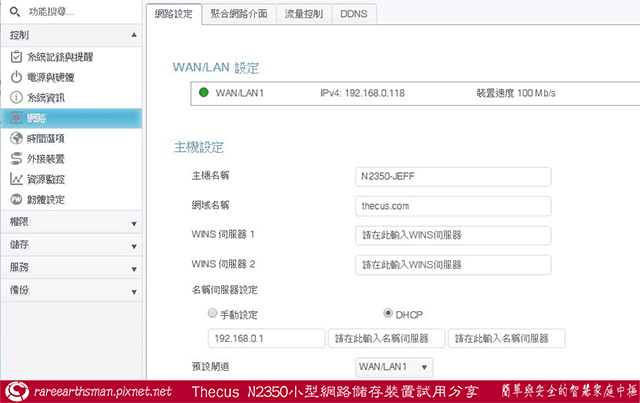Screen dimensions: 640x403
Task: Select the external devices icon
Action: click(16, 159)
